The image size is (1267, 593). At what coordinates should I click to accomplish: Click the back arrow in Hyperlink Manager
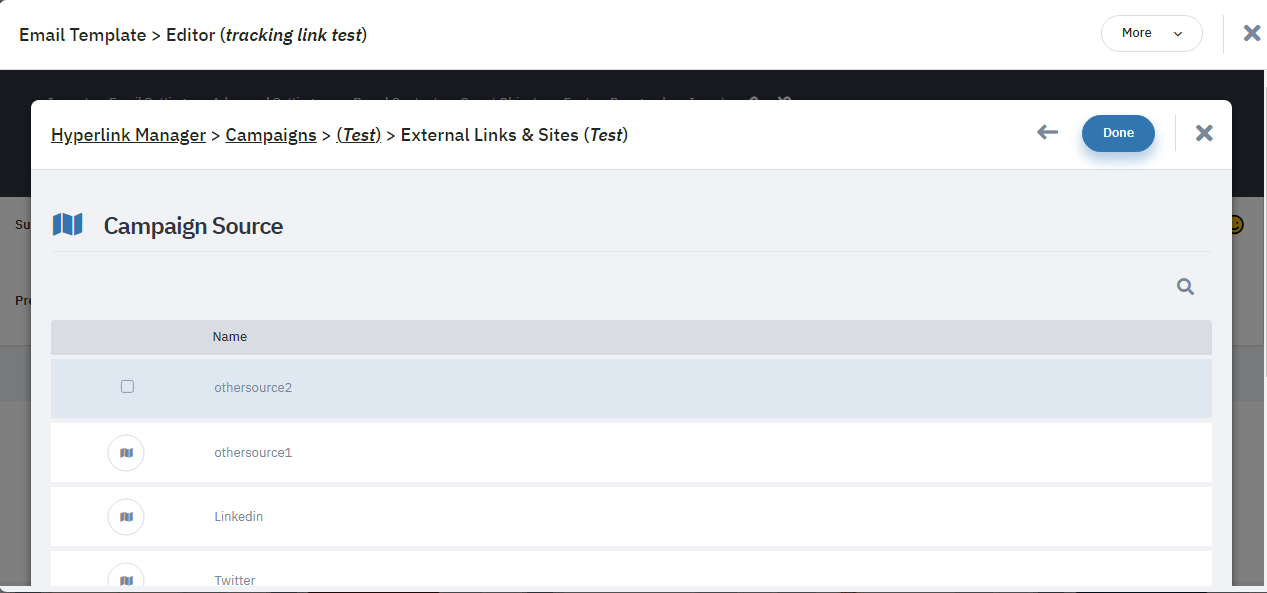point(1047,132)
